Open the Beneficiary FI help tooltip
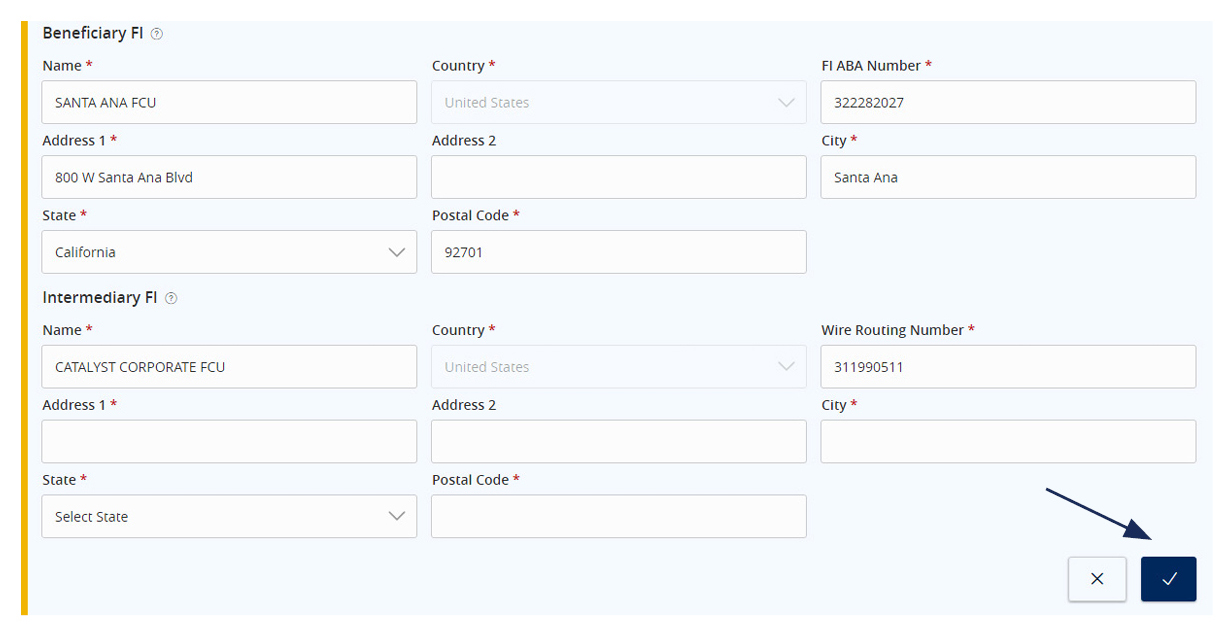The height and width of the screenshot is (636, 1230). point(157,33)
